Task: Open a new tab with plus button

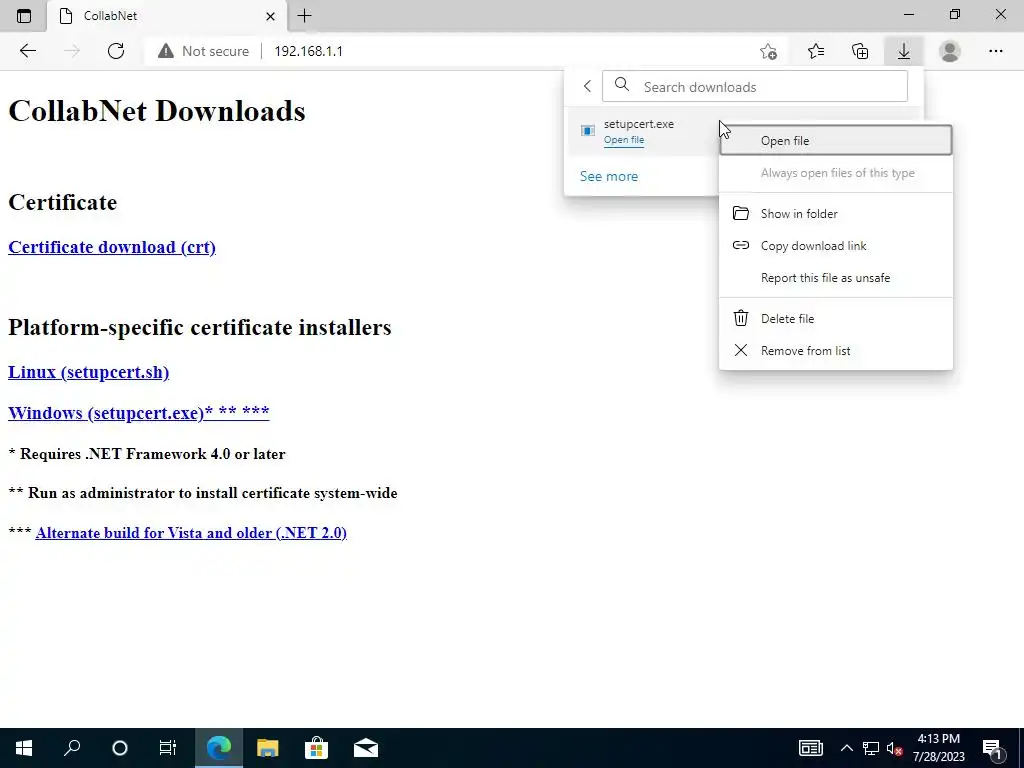Action: click(x=304, y=16)
